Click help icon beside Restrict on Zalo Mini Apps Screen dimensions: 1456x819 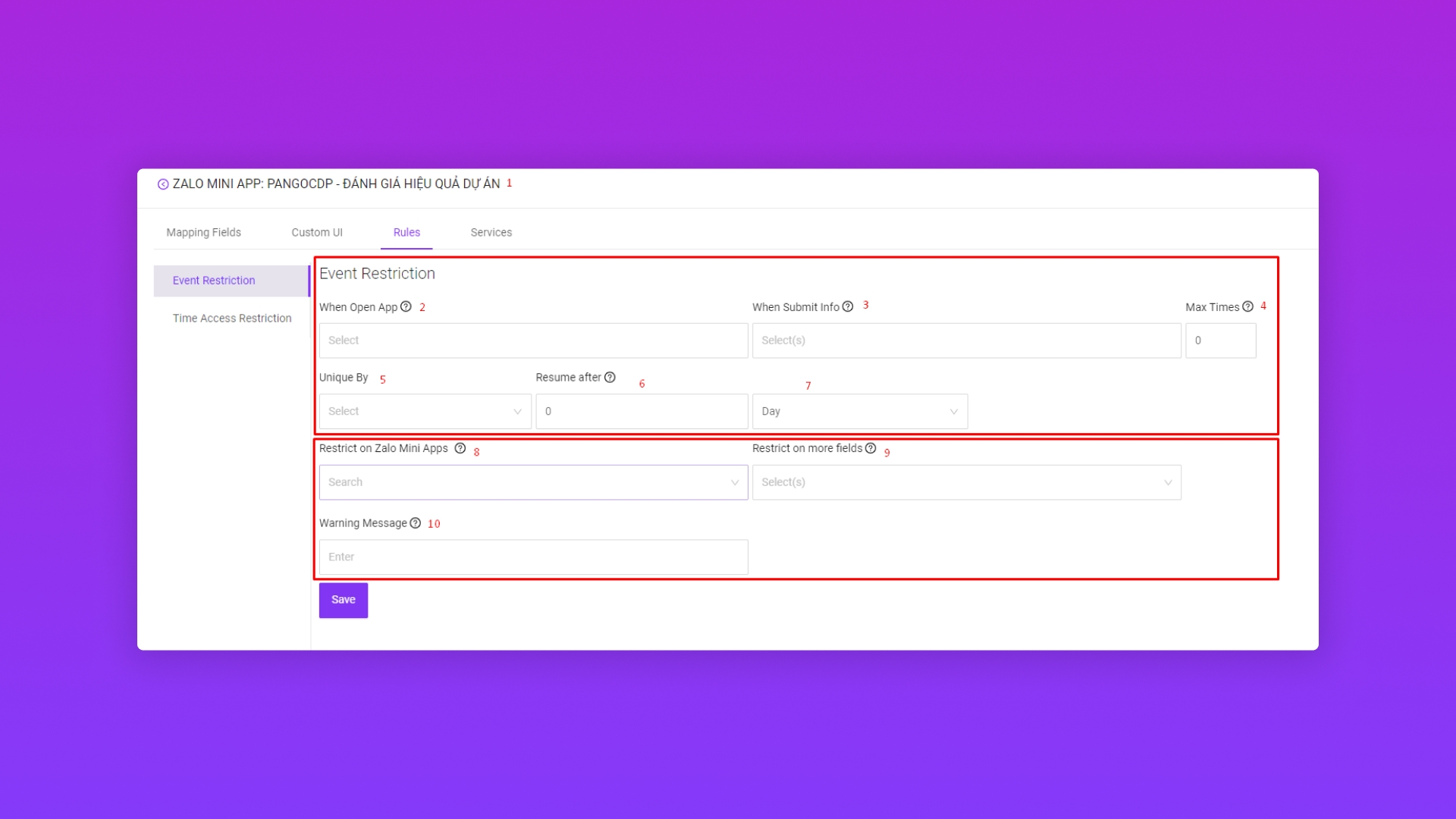[x=460, y=448]
